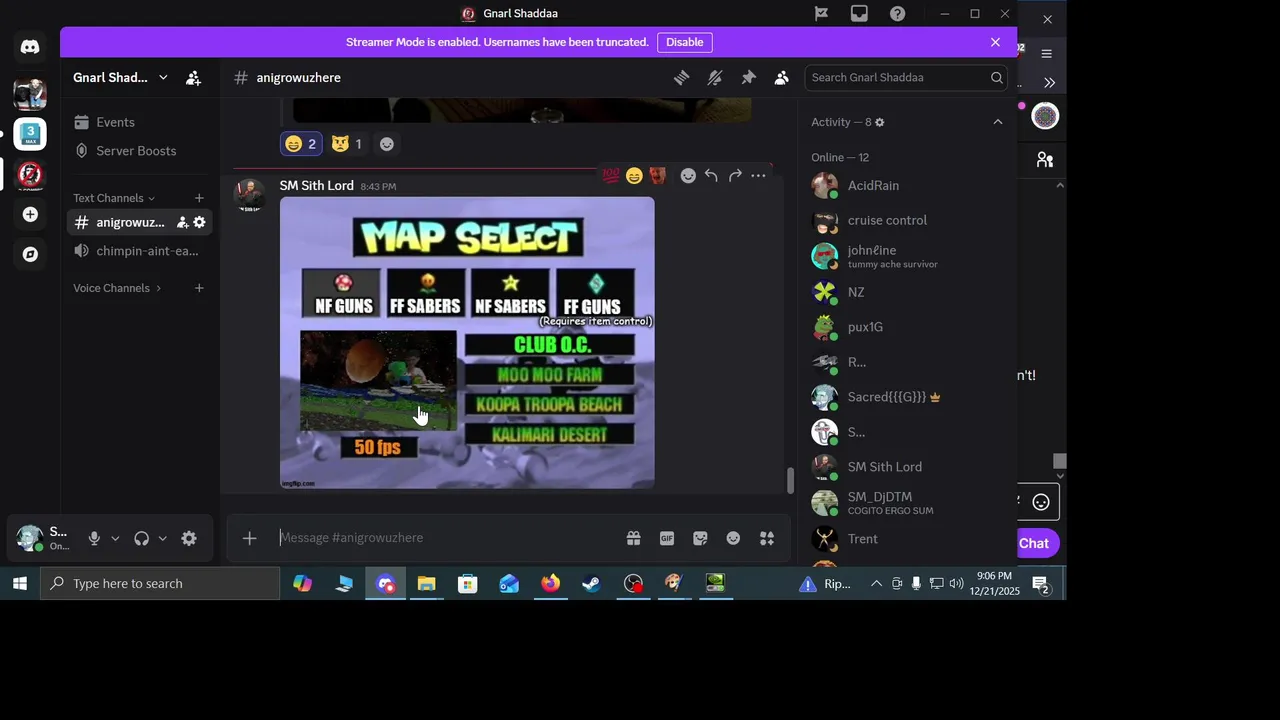Click the search magnifier icon

(997, 77)
